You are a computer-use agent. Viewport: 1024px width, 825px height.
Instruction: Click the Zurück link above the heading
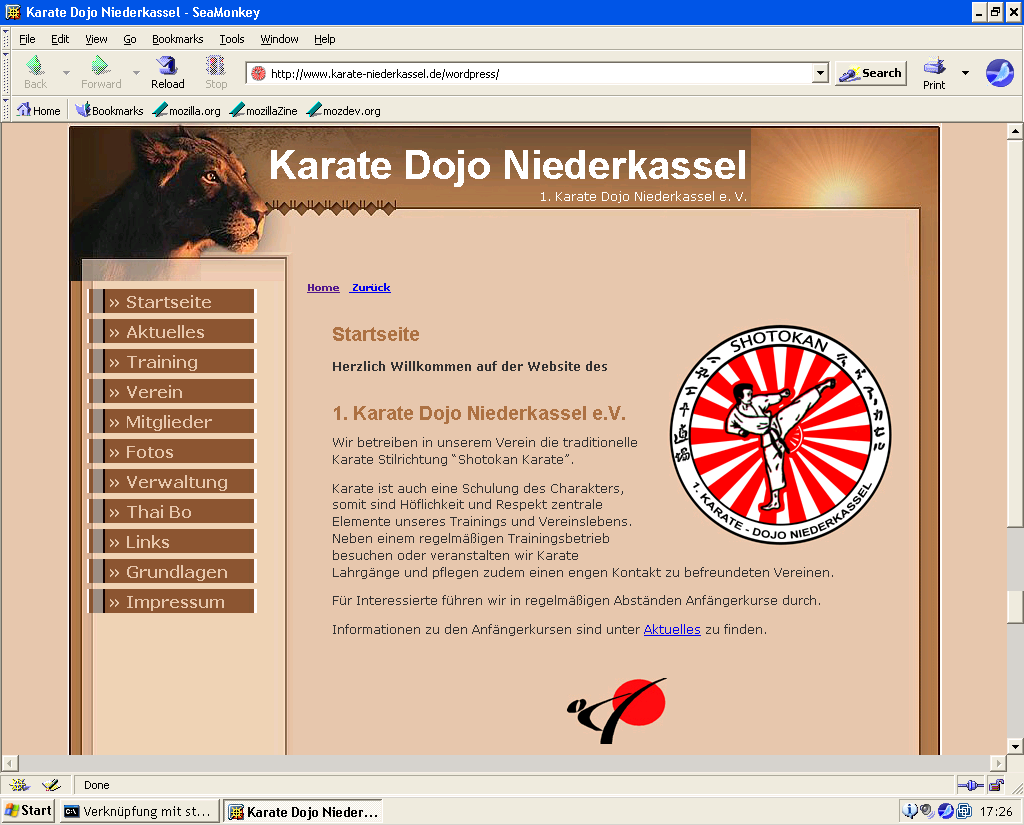pos(370,288)
